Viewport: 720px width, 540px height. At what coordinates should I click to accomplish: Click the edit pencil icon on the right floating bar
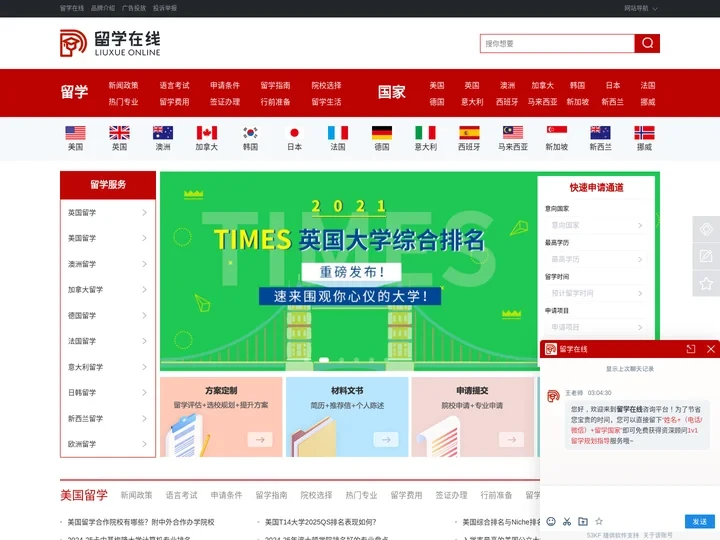(x=706, y=256)
